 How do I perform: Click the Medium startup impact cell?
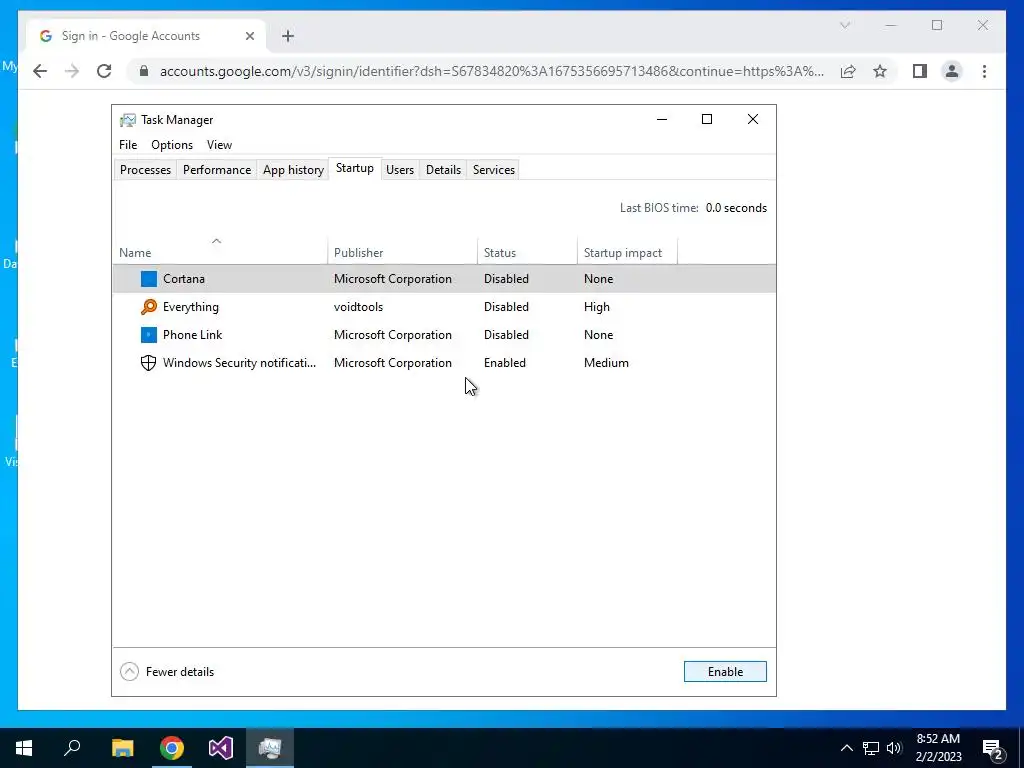click(x=606, y=363)
